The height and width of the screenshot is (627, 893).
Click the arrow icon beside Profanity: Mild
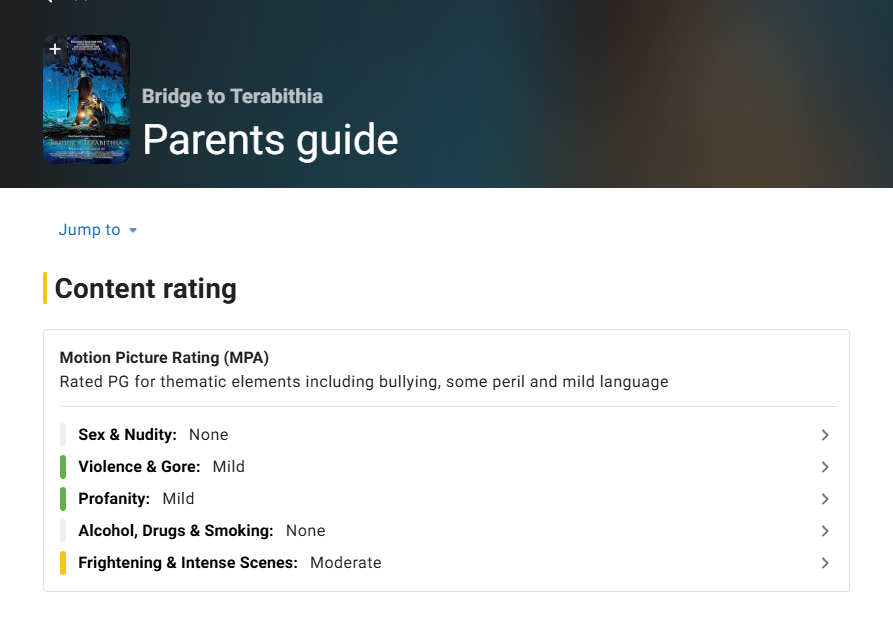tap(825, 499)
